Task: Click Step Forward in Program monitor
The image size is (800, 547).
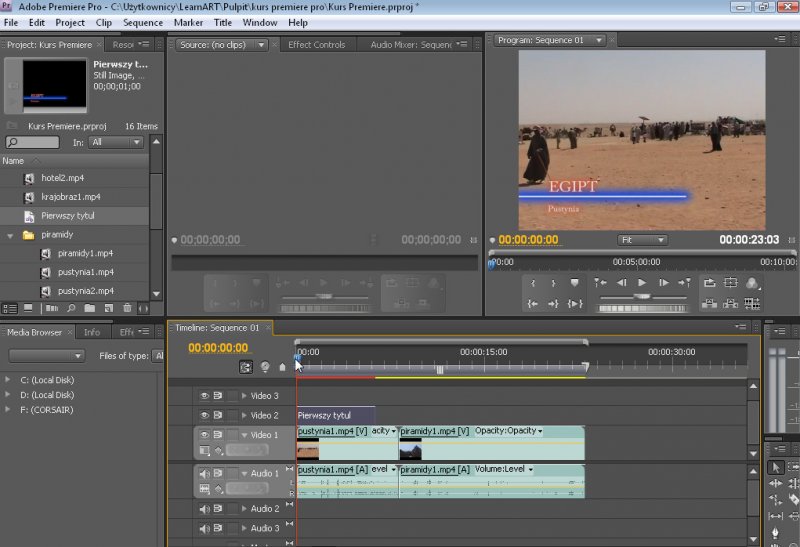Action: coord(663,283)
